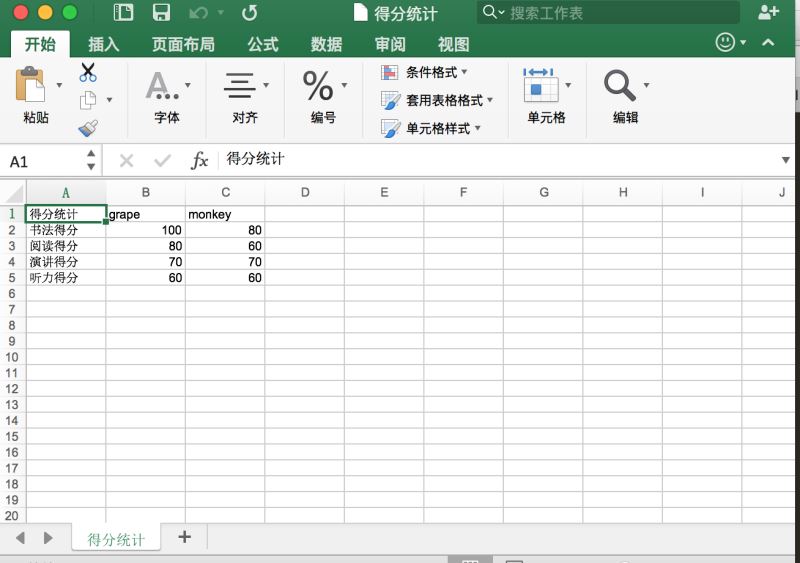Image resolution: width=800 pixels, height=563 pixels.
Task: Open the search options dropdown arrow
Action: click(x=502, y=13)
